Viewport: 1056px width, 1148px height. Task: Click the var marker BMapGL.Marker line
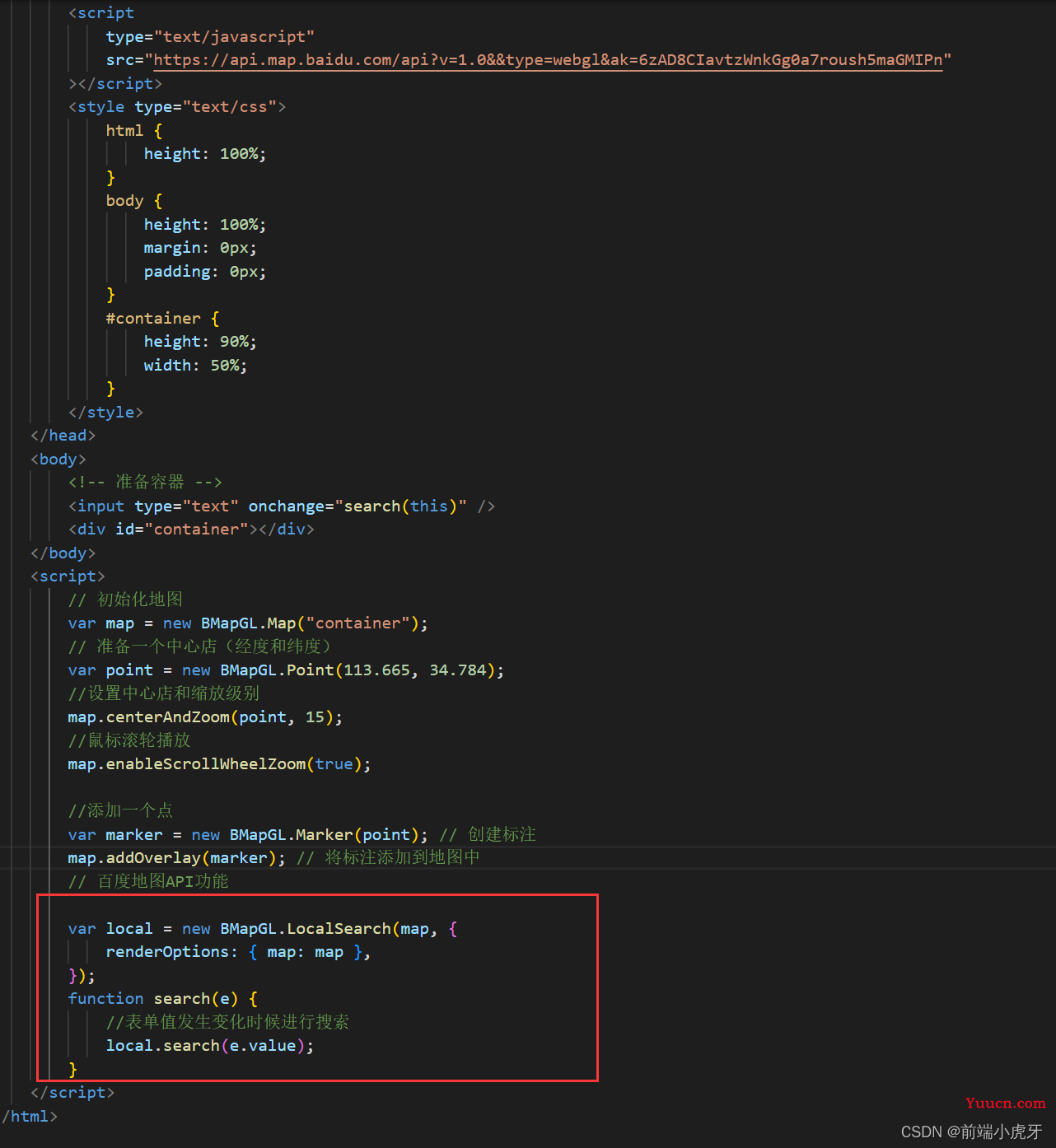248,835
